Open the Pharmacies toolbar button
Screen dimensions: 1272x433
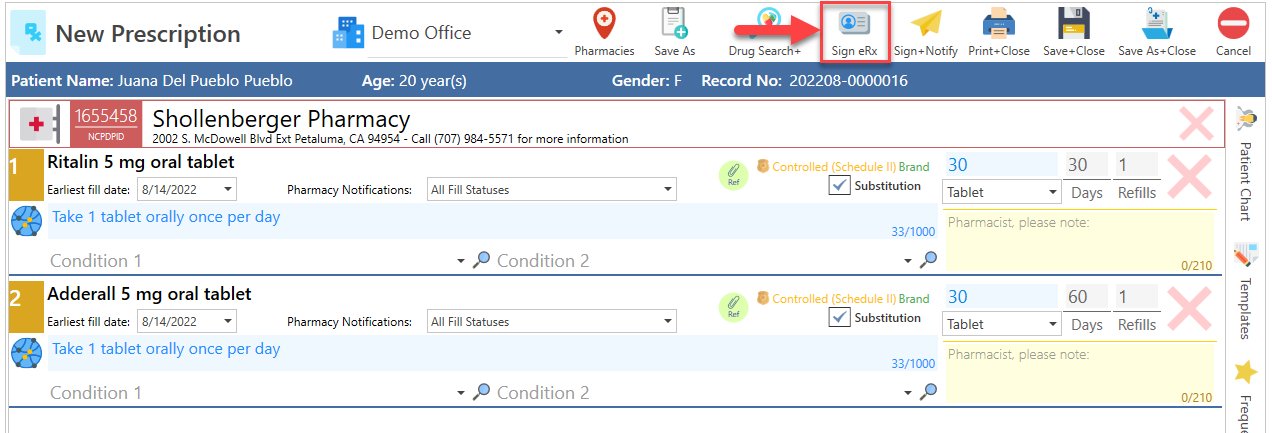(604, 32)
